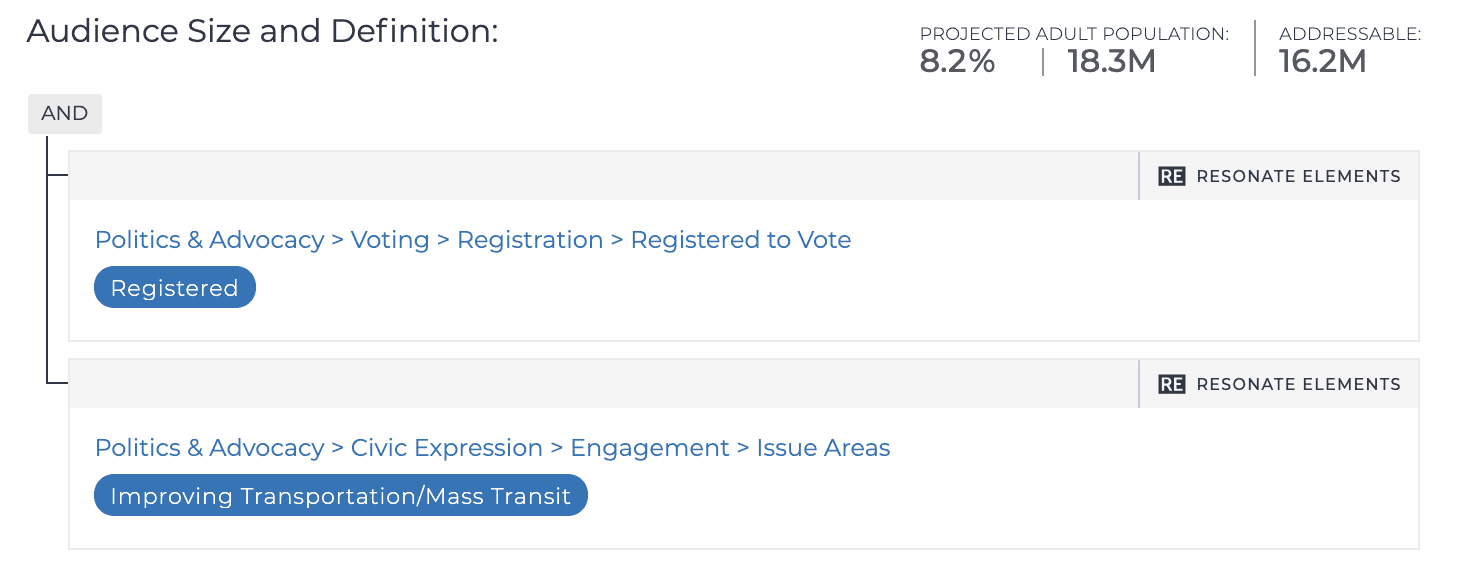Click Civic Expression in second breadcrumb
Viewport: 1458px width, 584px height.
point(447,448)
